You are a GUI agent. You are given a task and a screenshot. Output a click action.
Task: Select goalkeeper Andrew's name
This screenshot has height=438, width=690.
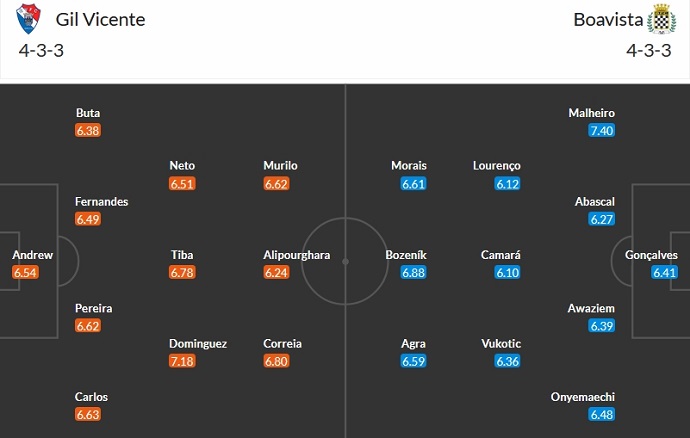(x=32, y=255)
